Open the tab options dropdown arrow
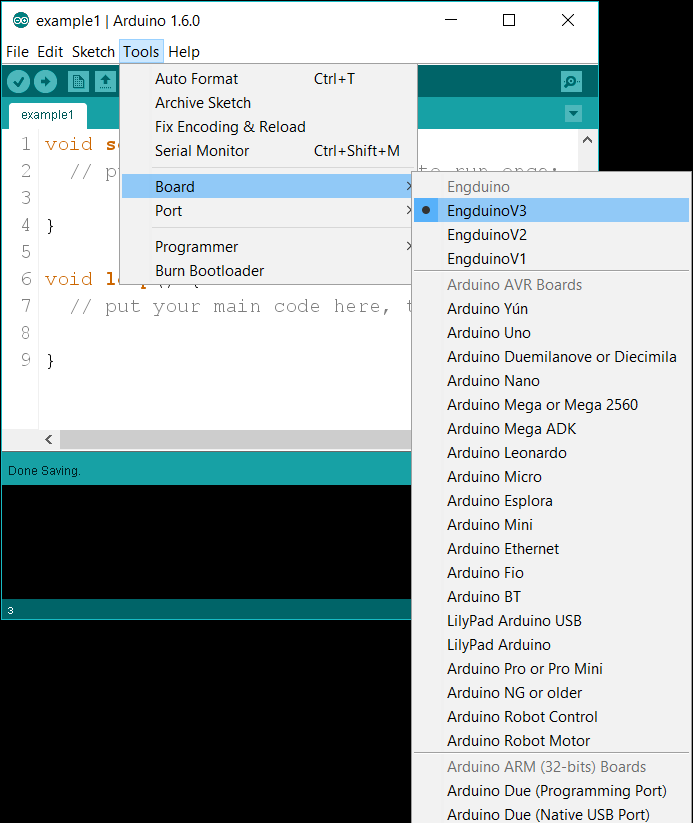Image resolution: width=693 pixels, height=823 pixels. 573,113
